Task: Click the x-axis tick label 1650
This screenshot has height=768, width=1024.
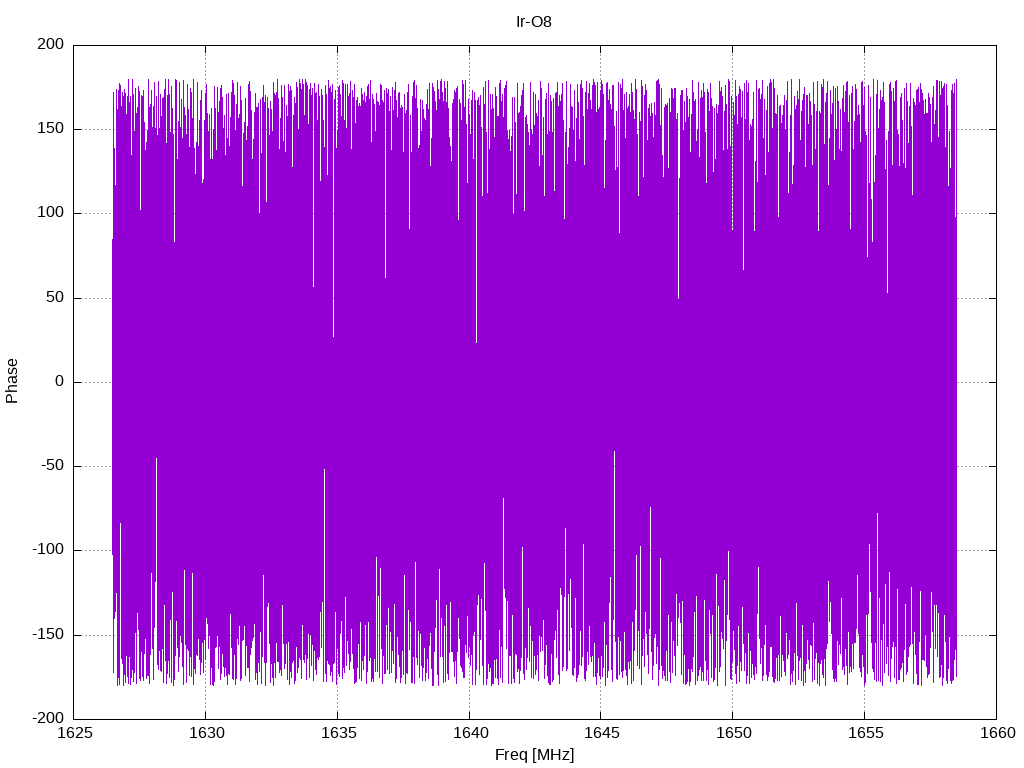Action: tap(733, 733)
